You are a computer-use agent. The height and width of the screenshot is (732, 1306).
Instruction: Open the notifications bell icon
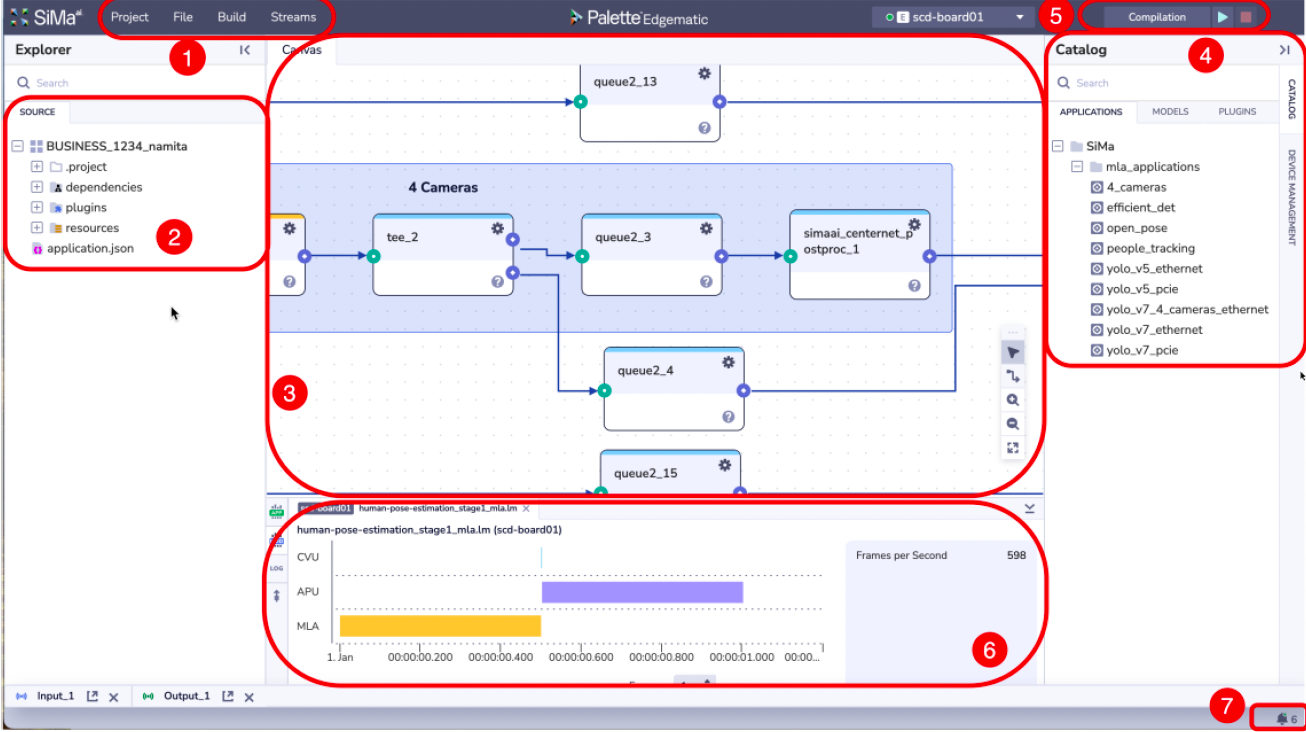[1281, 719]
